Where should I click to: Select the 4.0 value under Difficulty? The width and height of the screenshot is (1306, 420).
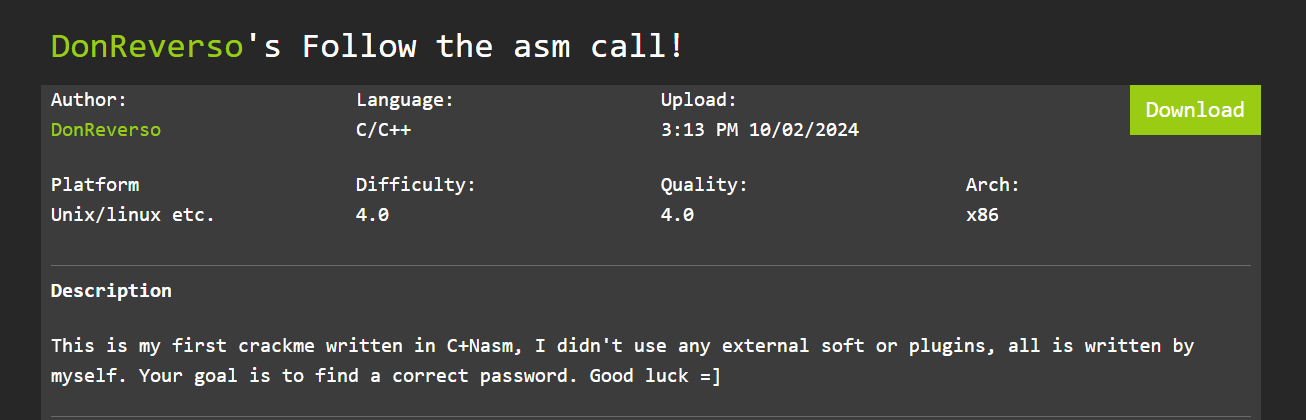[372, 215]
